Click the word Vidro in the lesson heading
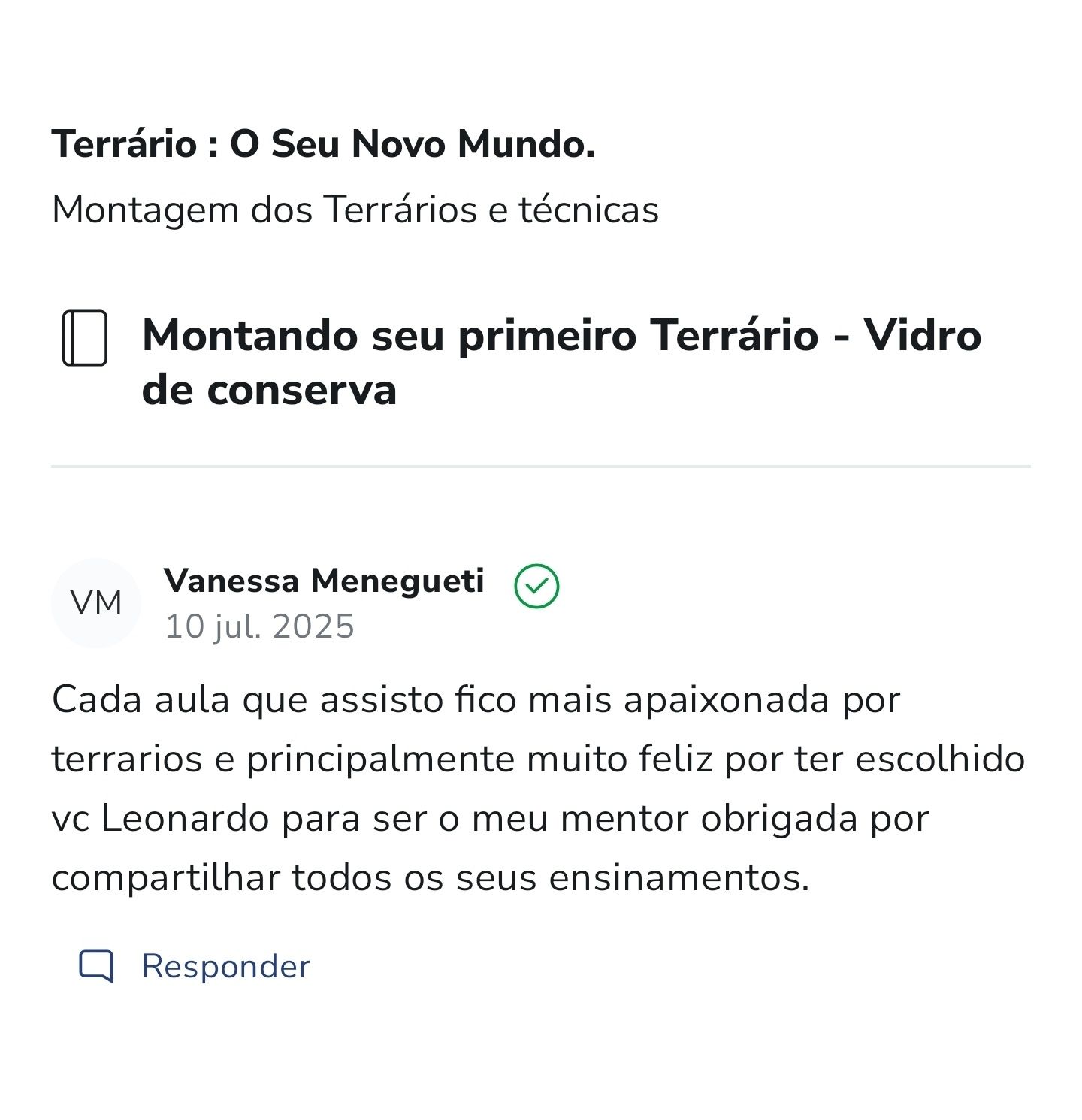This screenshot has width=1082, height=1120. 922,335
